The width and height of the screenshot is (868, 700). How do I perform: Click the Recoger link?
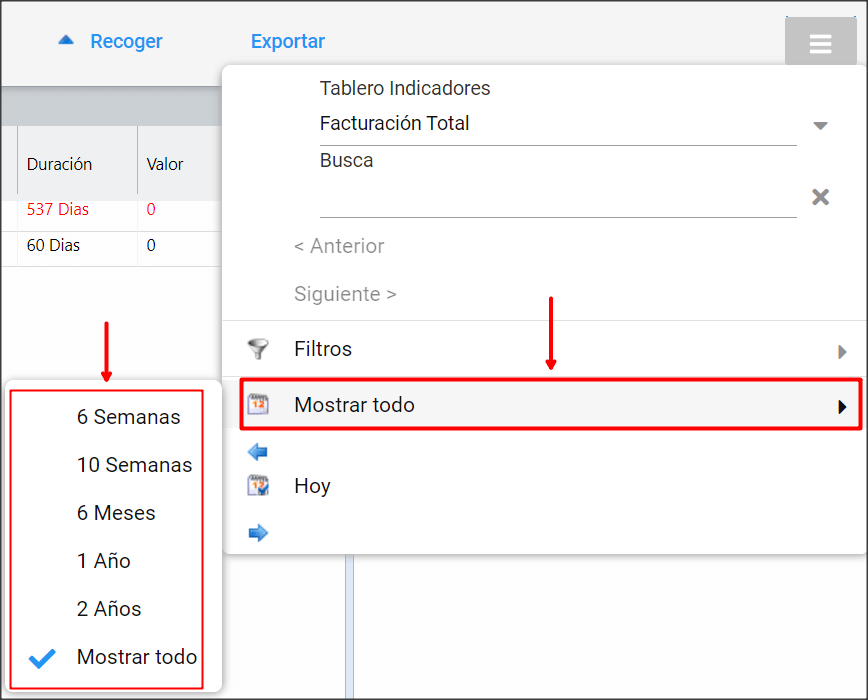pyautogui.click(x=126, y=42)
